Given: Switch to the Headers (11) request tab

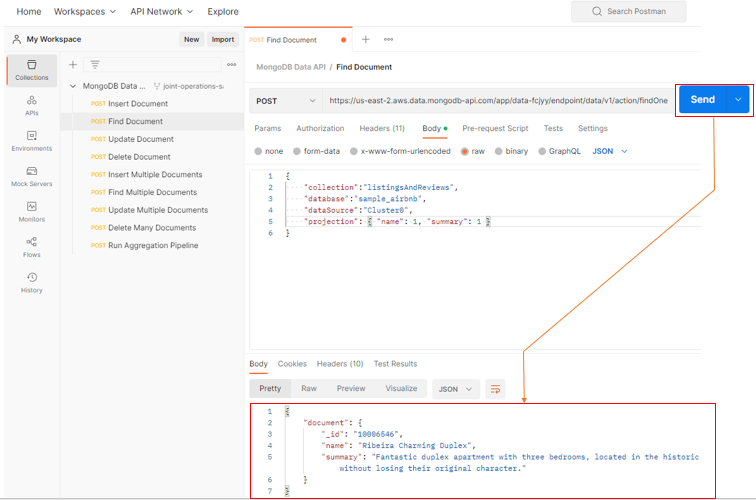Looking at the screenshot, I should pos(382,129).
